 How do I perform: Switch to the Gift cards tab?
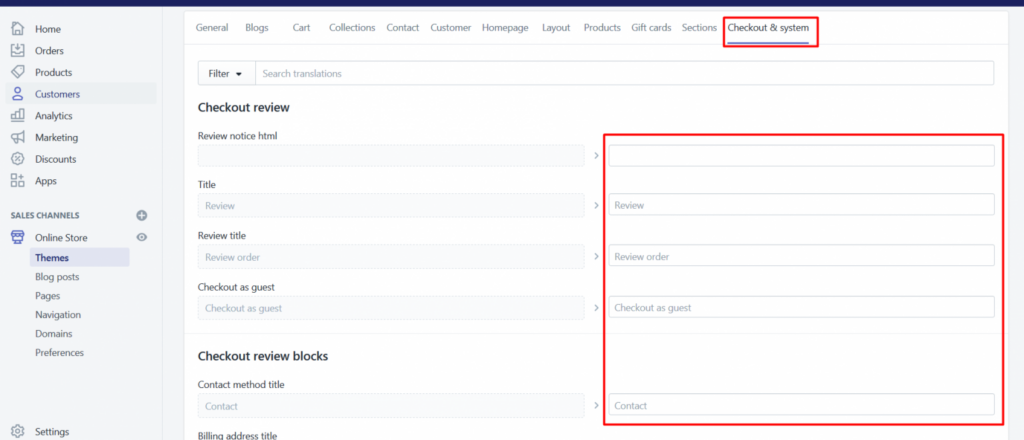pos(651,28)
